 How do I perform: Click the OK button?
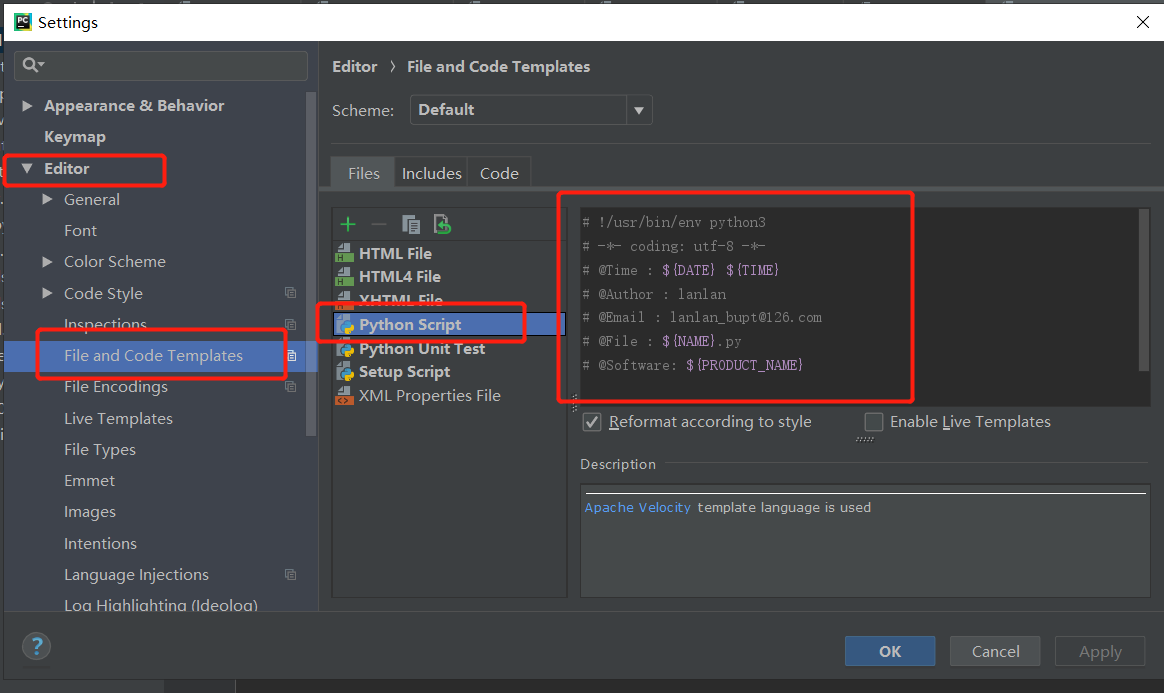[x=889, y=651]
